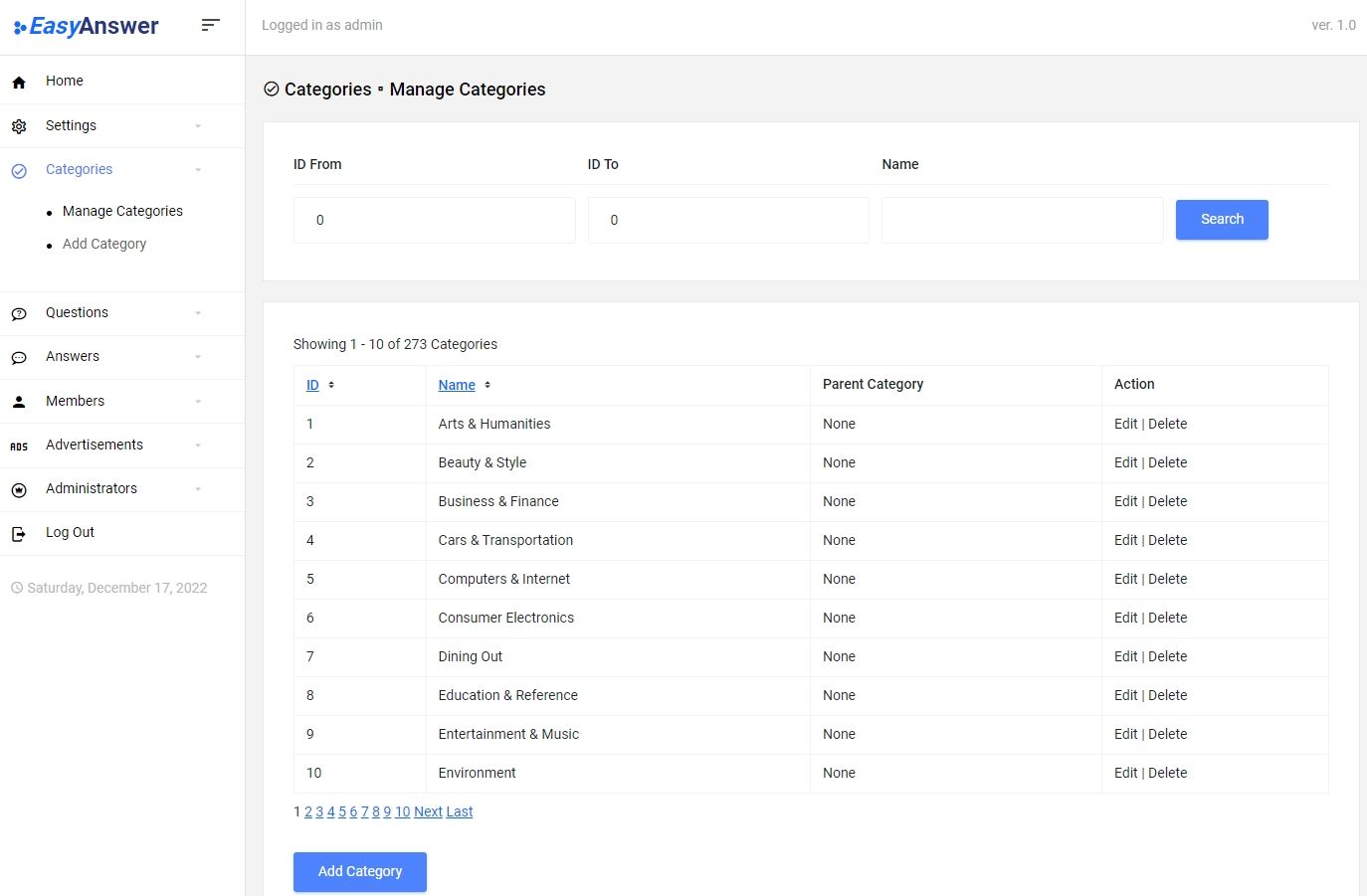Sort the table by Name column
Image resolution: width=1367 pixels, height=896 pixels.
point(457,385)
